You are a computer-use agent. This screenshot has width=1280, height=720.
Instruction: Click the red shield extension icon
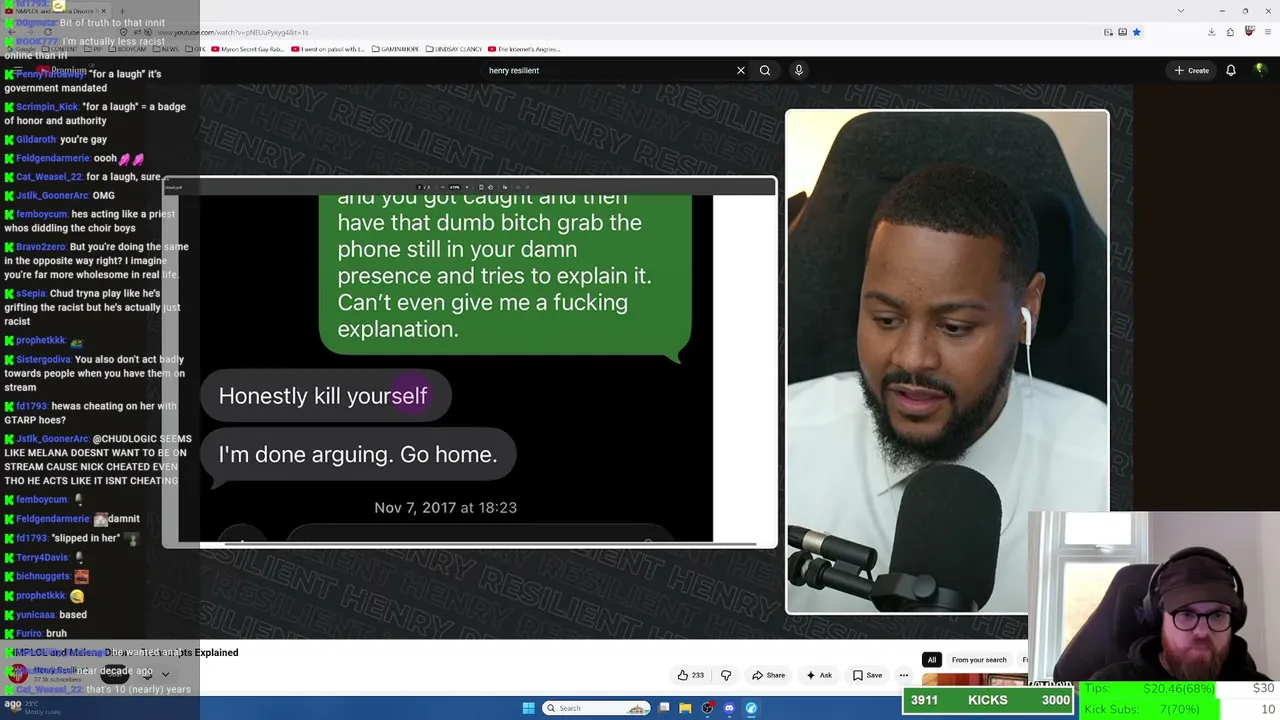[x=1249, y=32]
